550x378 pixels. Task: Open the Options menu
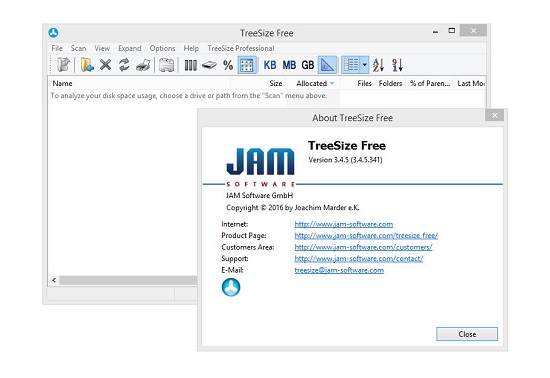(162, 48)
